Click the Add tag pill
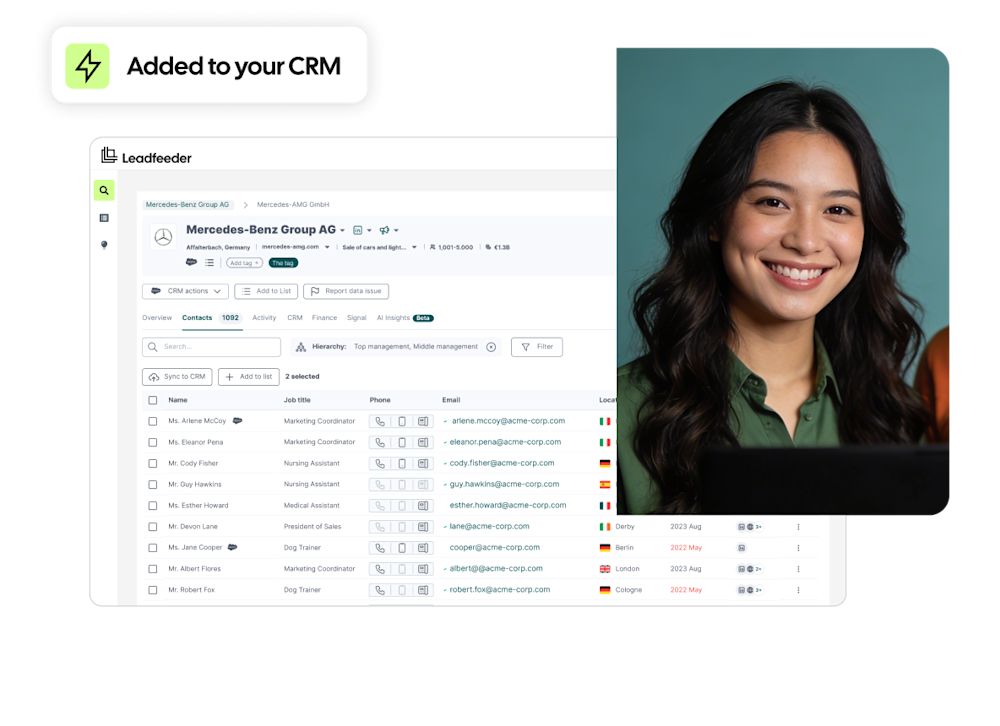This screenshot has height=726, width=1000. (244, 263)
